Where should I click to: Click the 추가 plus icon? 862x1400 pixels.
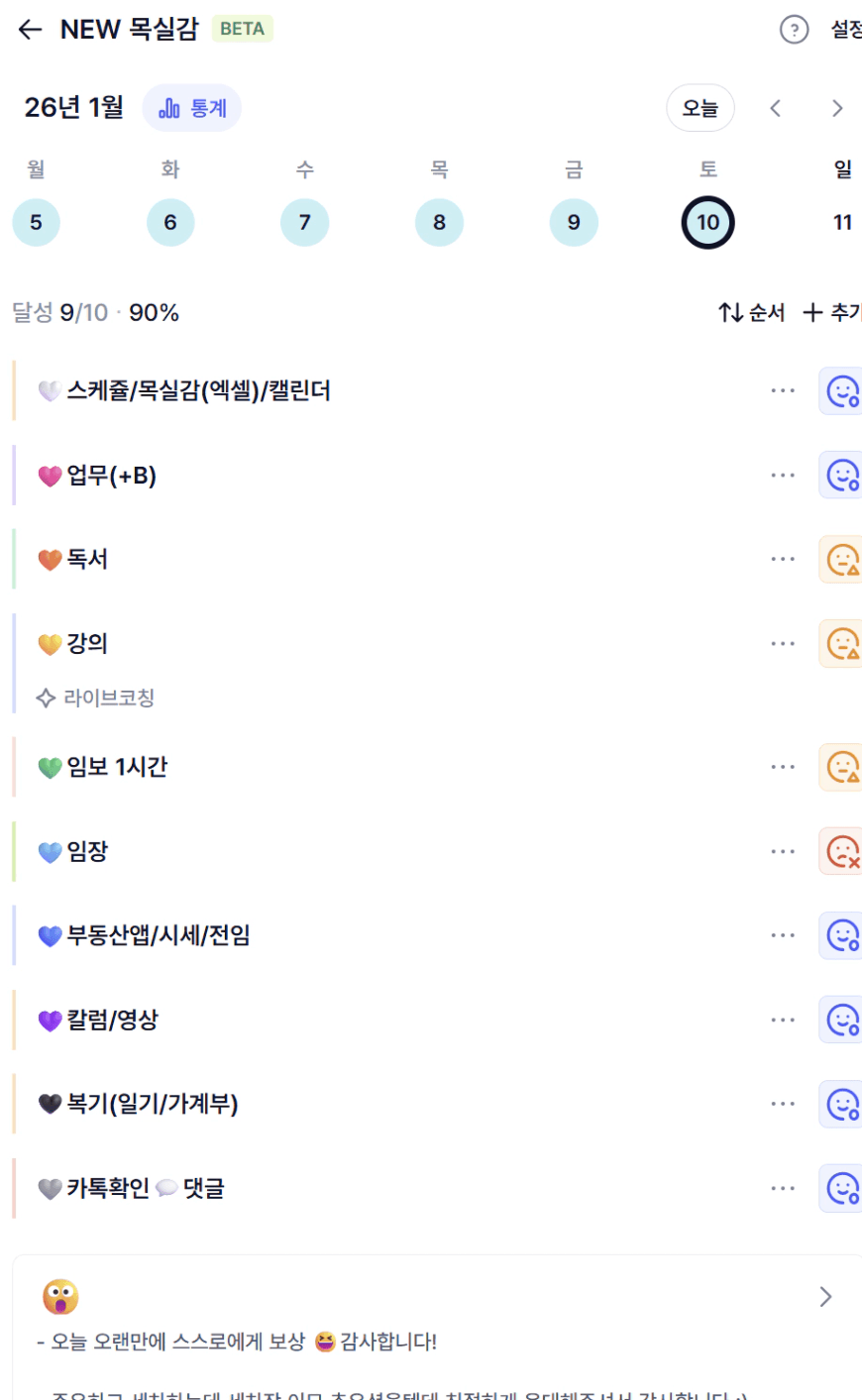point(812,313)
